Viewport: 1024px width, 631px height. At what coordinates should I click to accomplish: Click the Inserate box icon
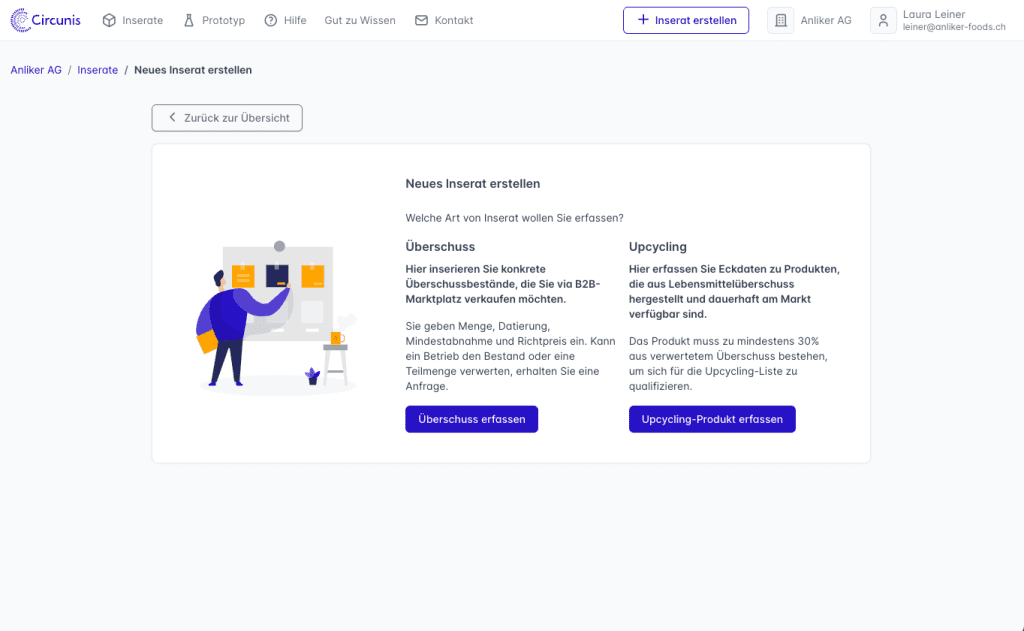pyautogui.click(x=109, y=20)
